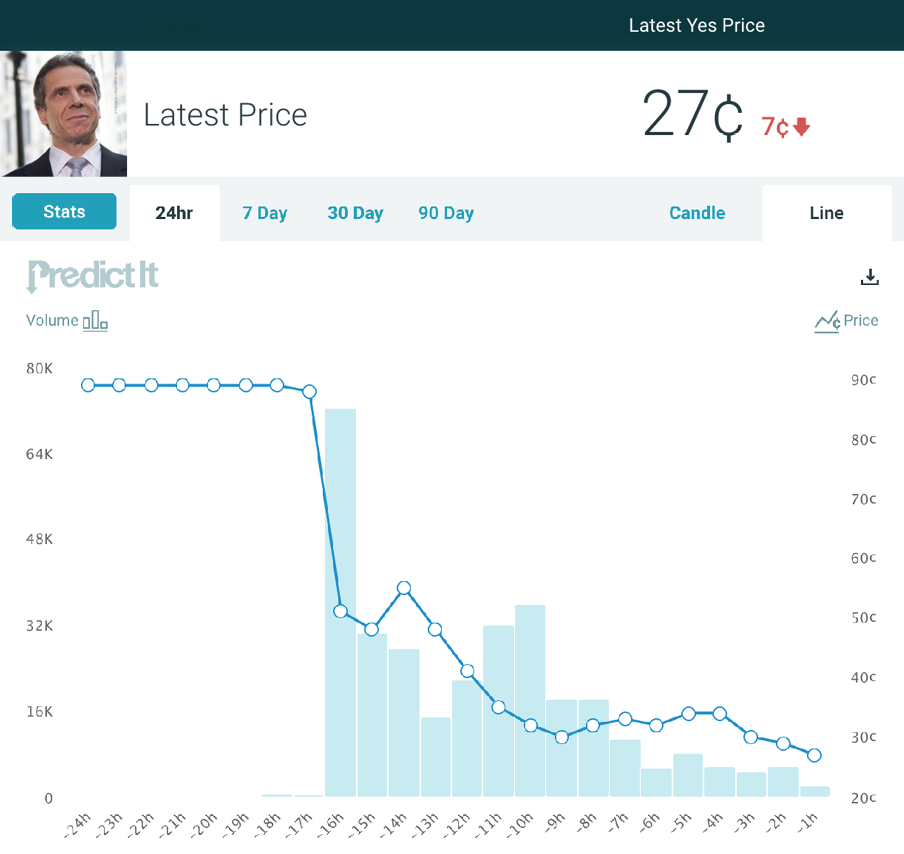Click the last price point at -1h
The width and height of the screenshot is (904, 854).
point(814,755)
